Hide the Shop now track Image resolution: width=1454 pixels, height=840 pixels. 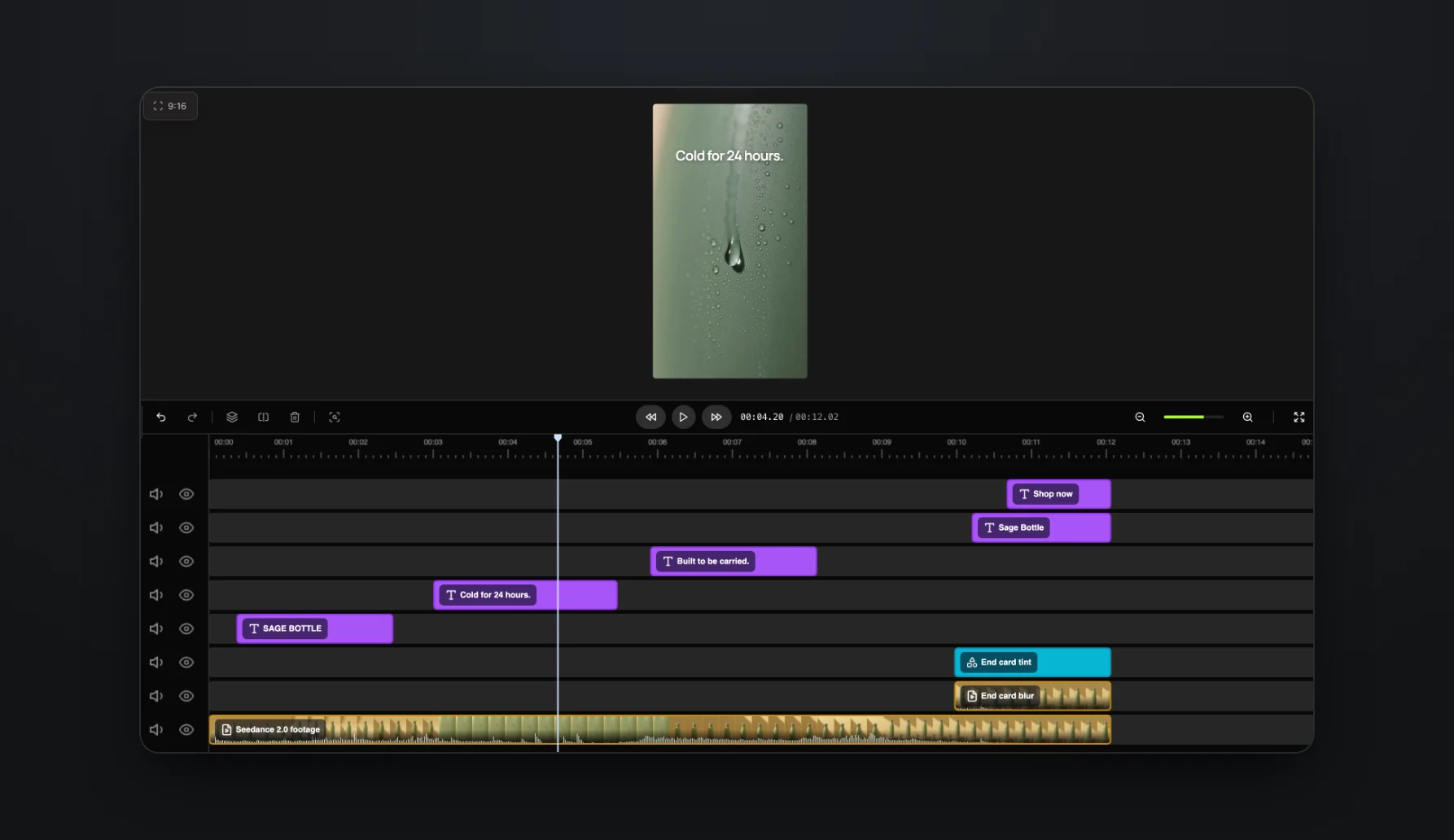pyautogui.click(x=186, y=494)
